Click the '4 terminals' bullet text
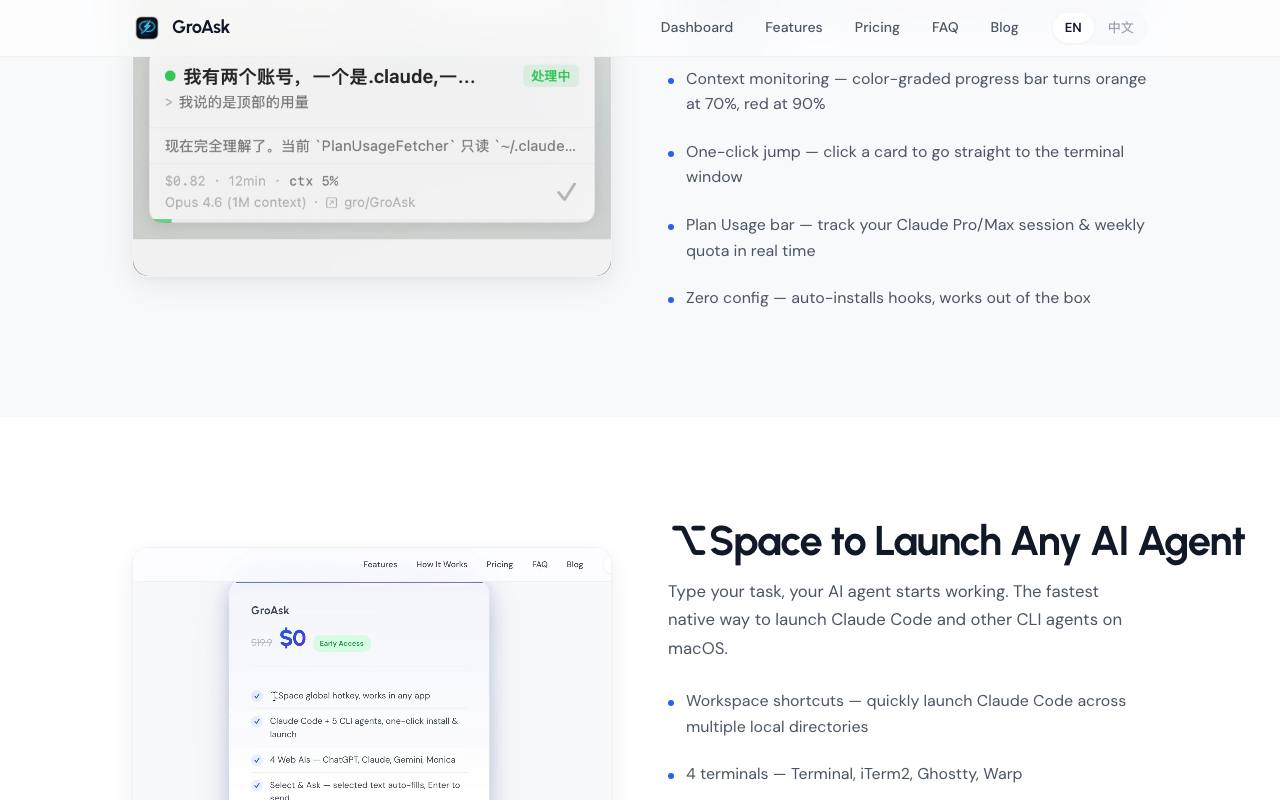1280x800 pixels. coord(854,774)
